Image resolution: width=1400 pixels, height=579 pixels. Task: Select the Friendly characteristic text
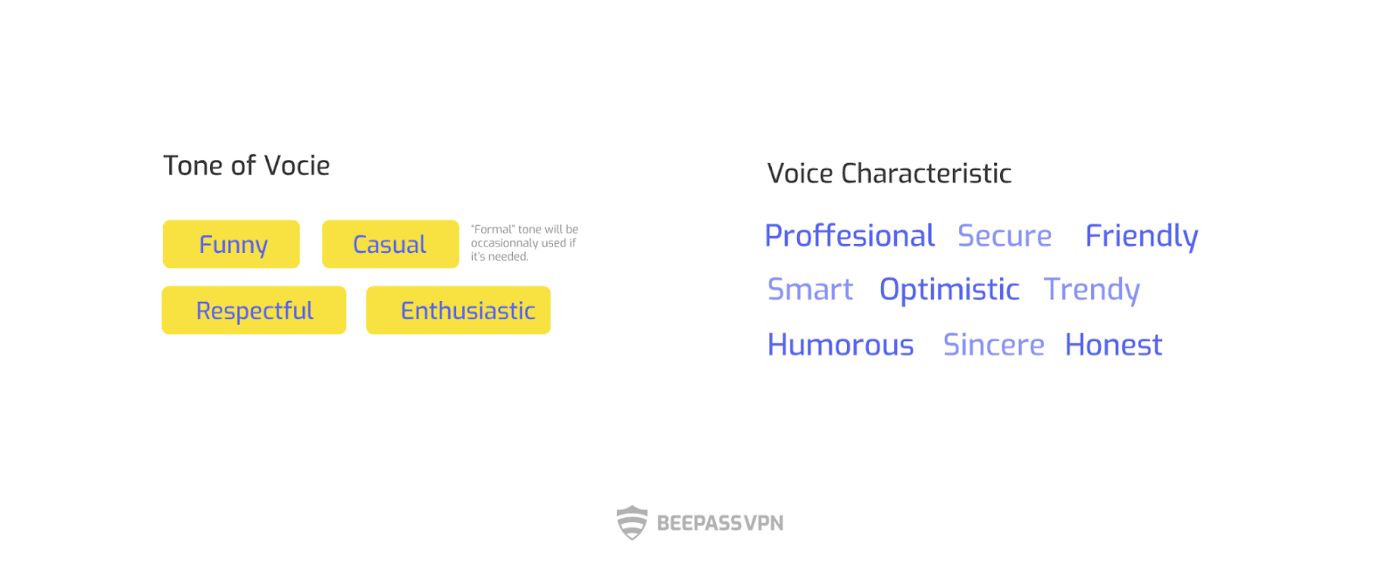point(1142,236)
